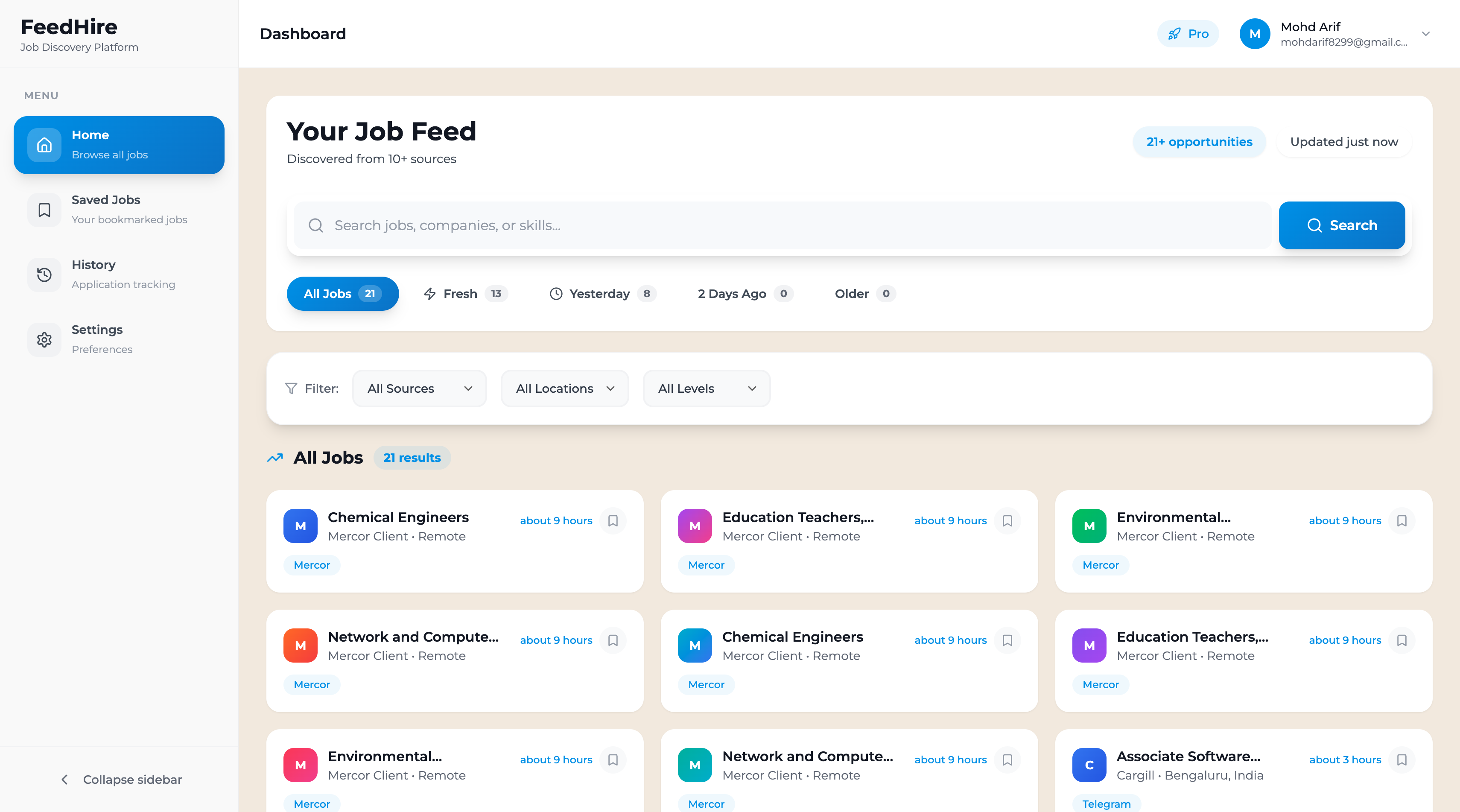The height and width of the screenshot is (812, 1460).
Task: Expand the All Locations filter
Action: tap(564, 388)
